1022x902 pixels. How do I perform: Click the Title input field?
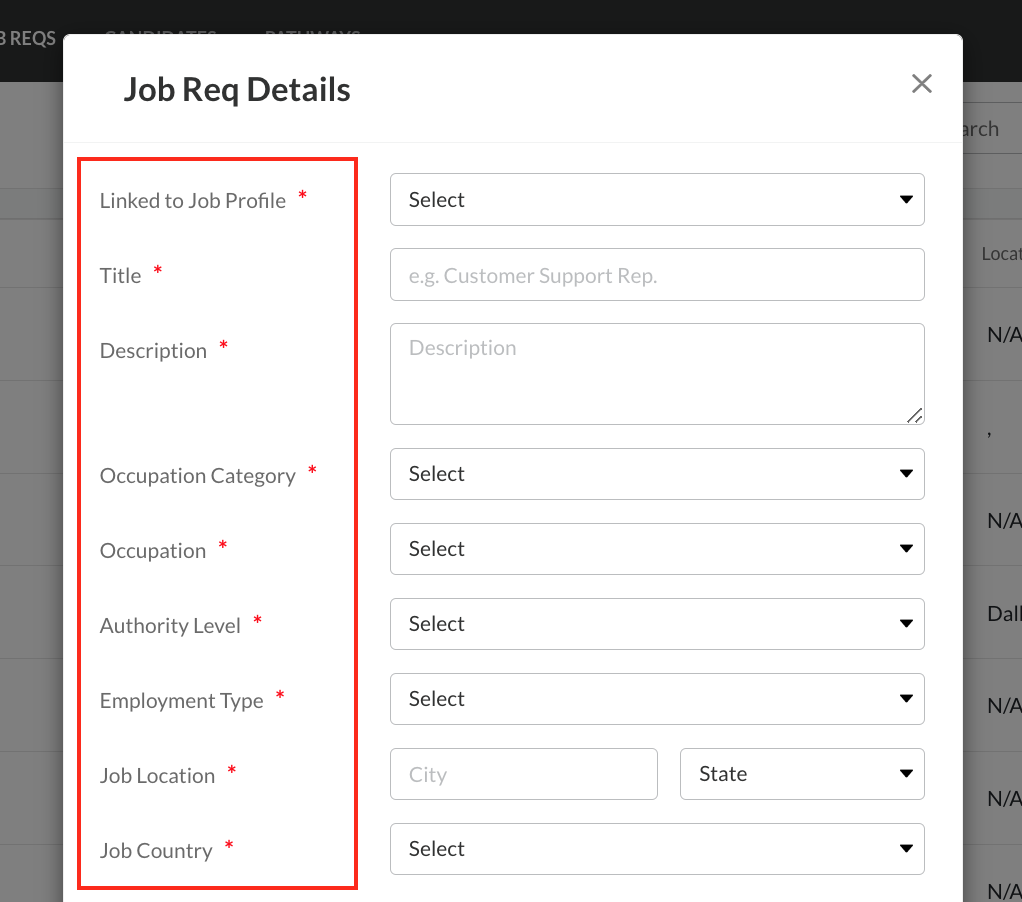657,274
